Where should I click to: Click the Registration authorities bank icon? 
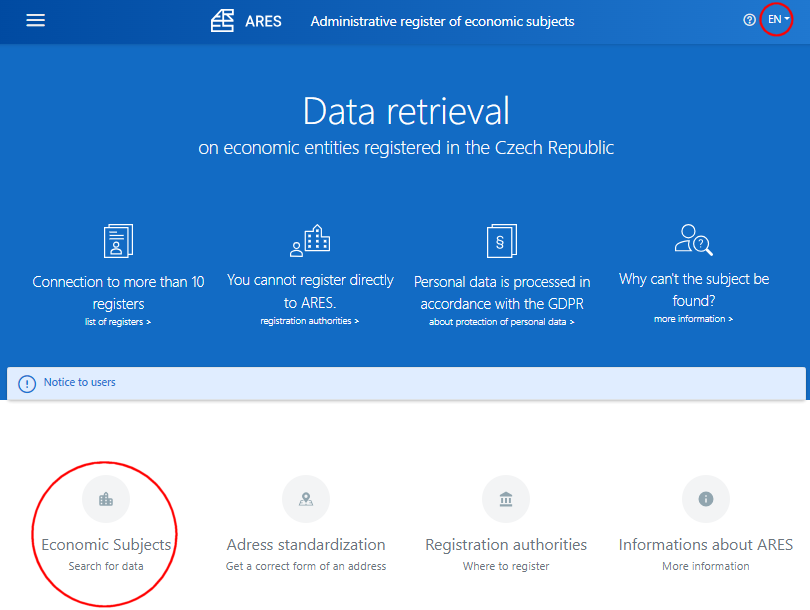pos(506,499)
